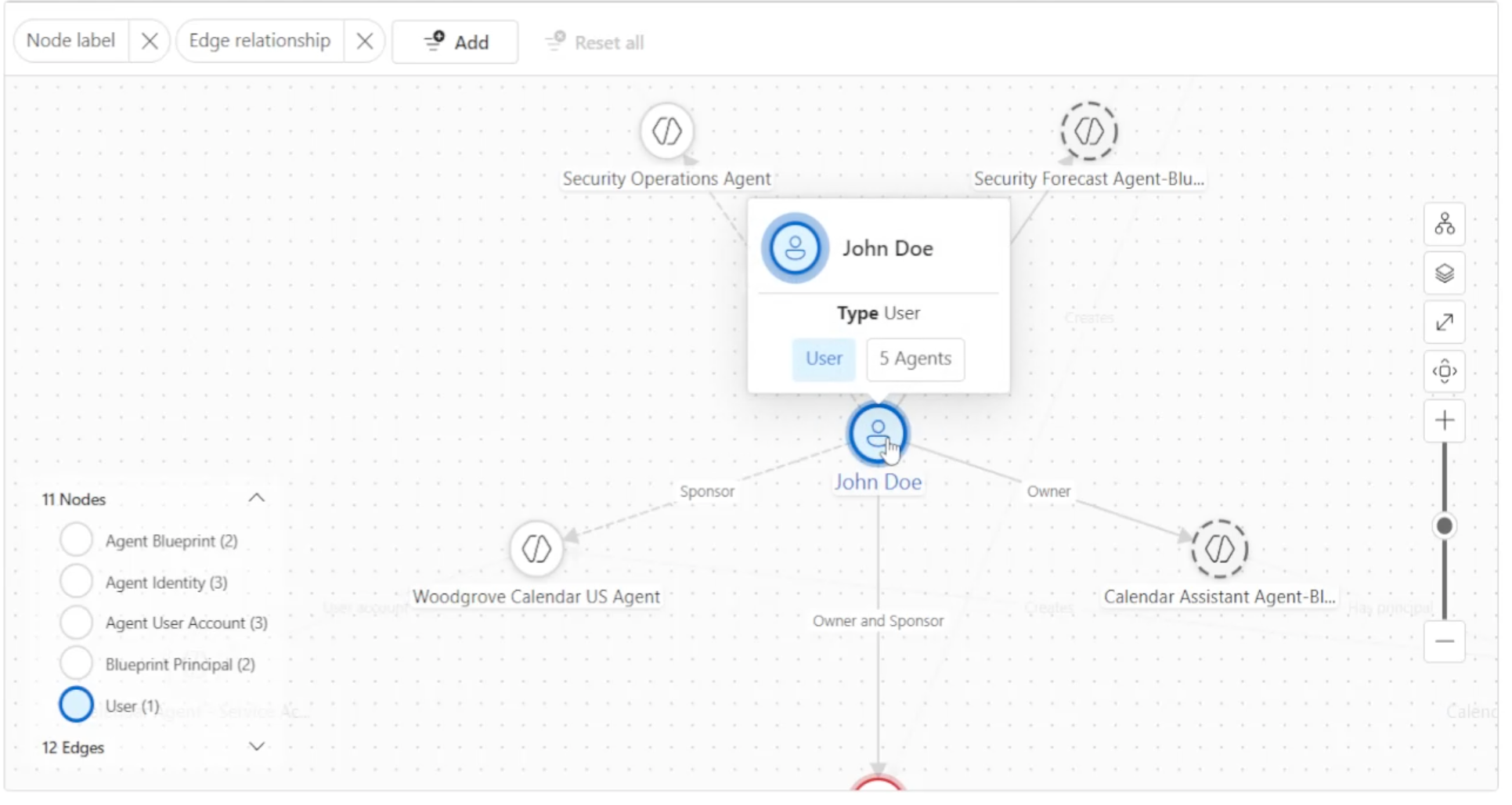Open the Node label filter dropdown
Screen dimensions: 1512x805
pyautogui.click(x=71, y=41)
